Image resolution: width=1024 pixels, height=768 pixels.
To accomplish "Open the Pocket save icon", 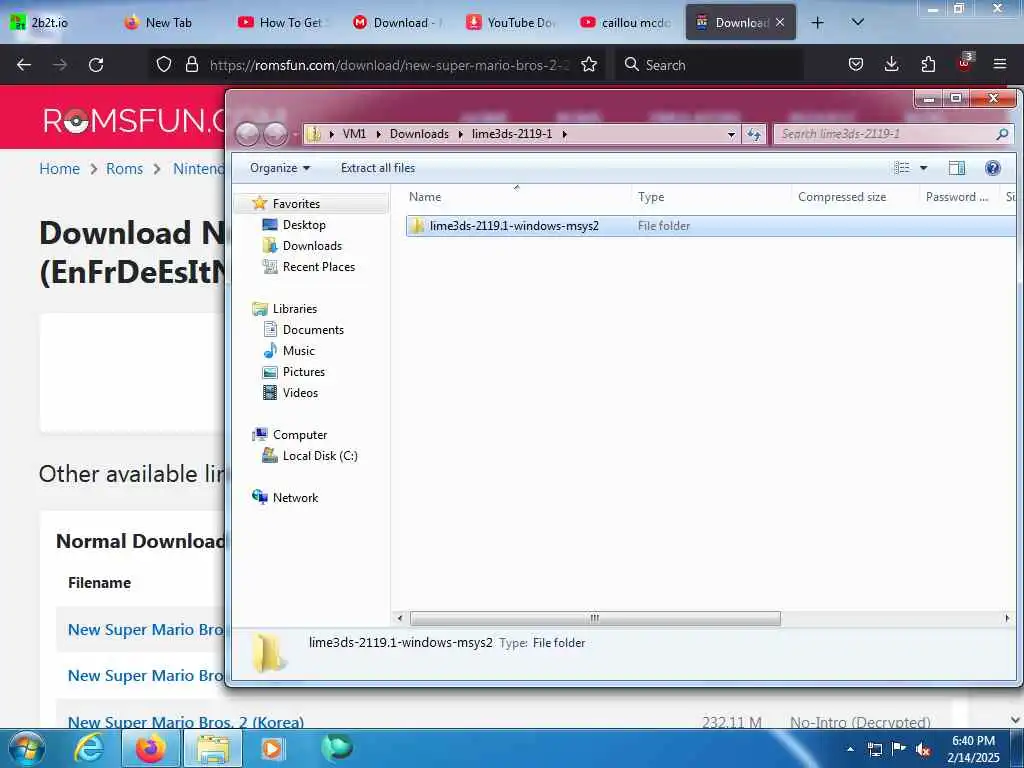I will click(x=856, y=65).
